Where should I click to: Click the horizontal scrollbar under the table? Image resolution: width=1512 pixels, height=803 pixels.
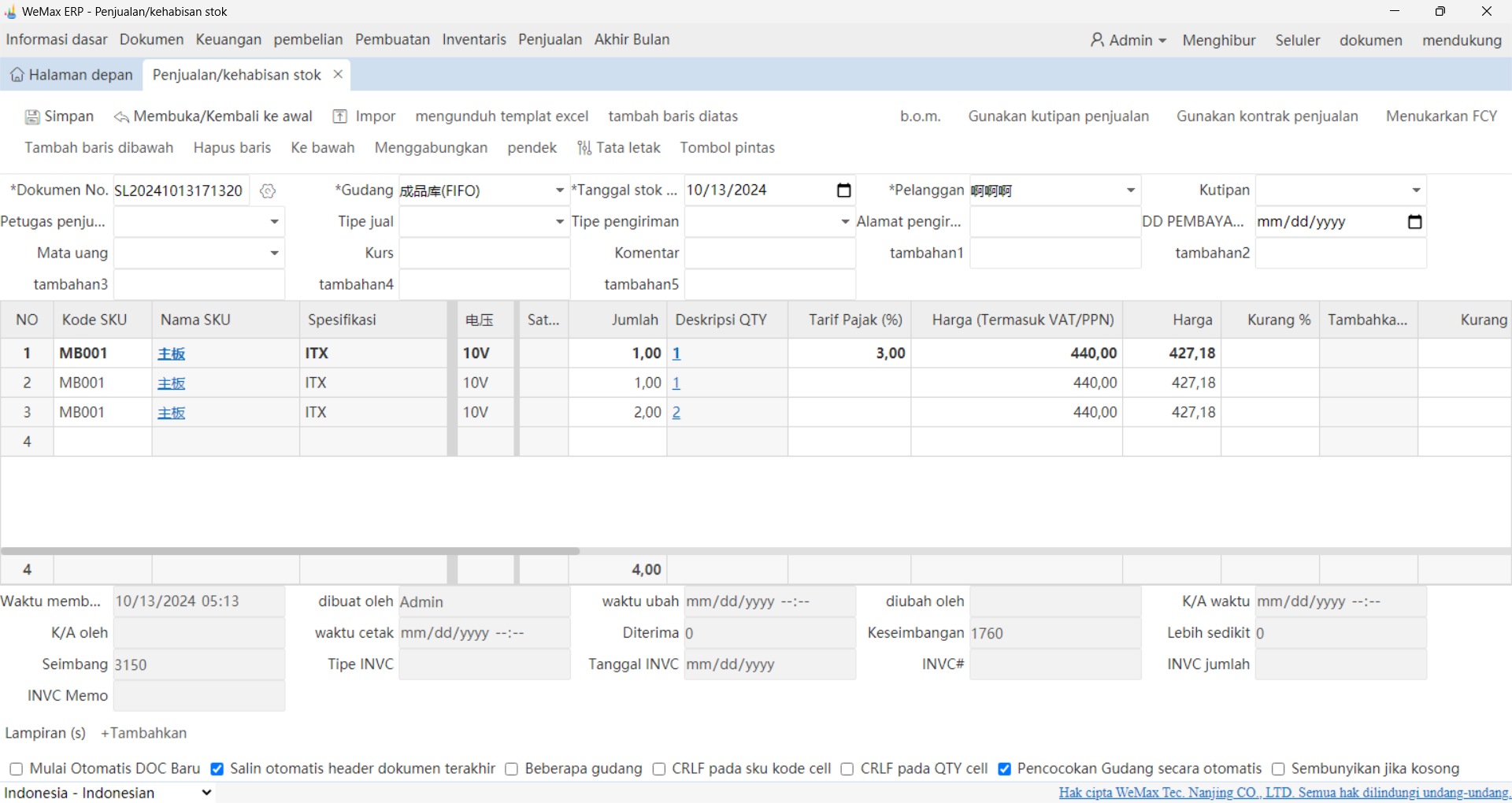290,551
